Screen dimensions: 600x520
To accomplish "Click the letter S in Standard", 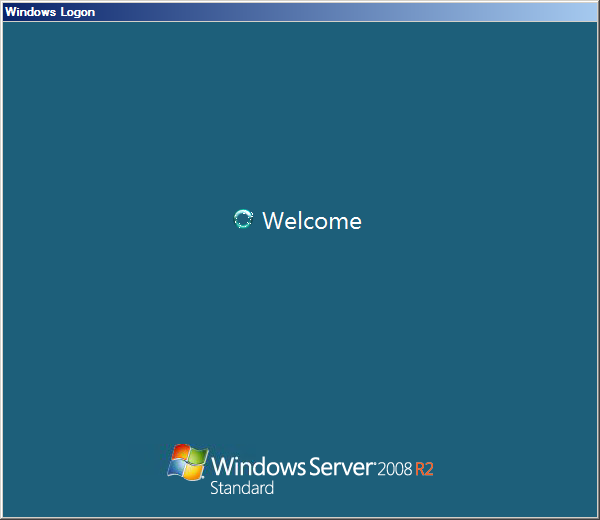I will click(214, 489).
